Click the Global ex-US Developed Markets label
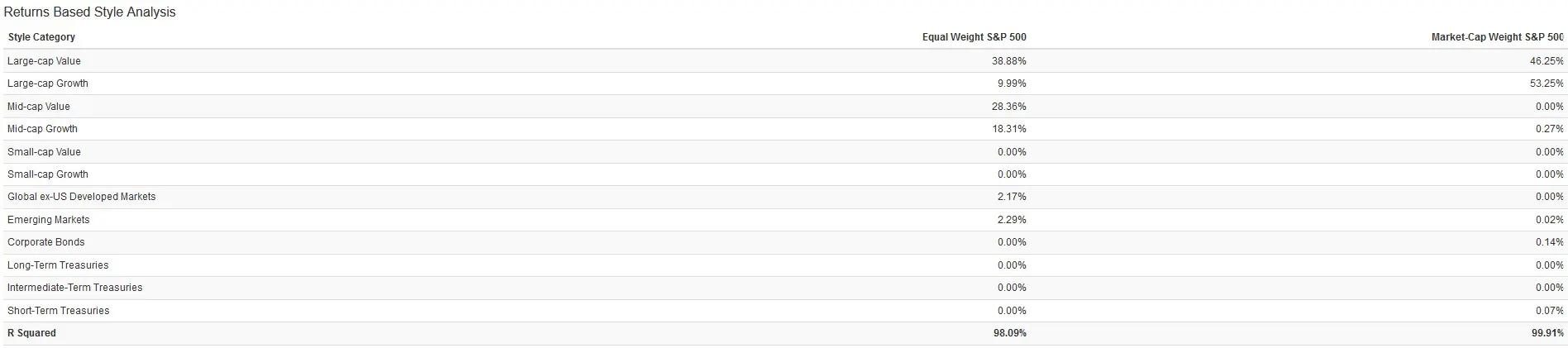Screen dimensions: 1568x348 [x=82, y=197]
